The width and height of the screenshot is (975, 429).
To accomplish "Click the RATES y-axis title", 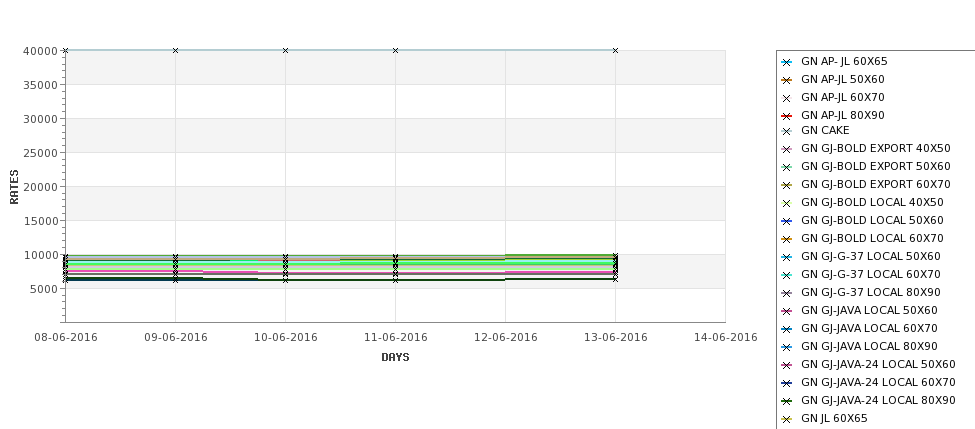I will (14, 186).
